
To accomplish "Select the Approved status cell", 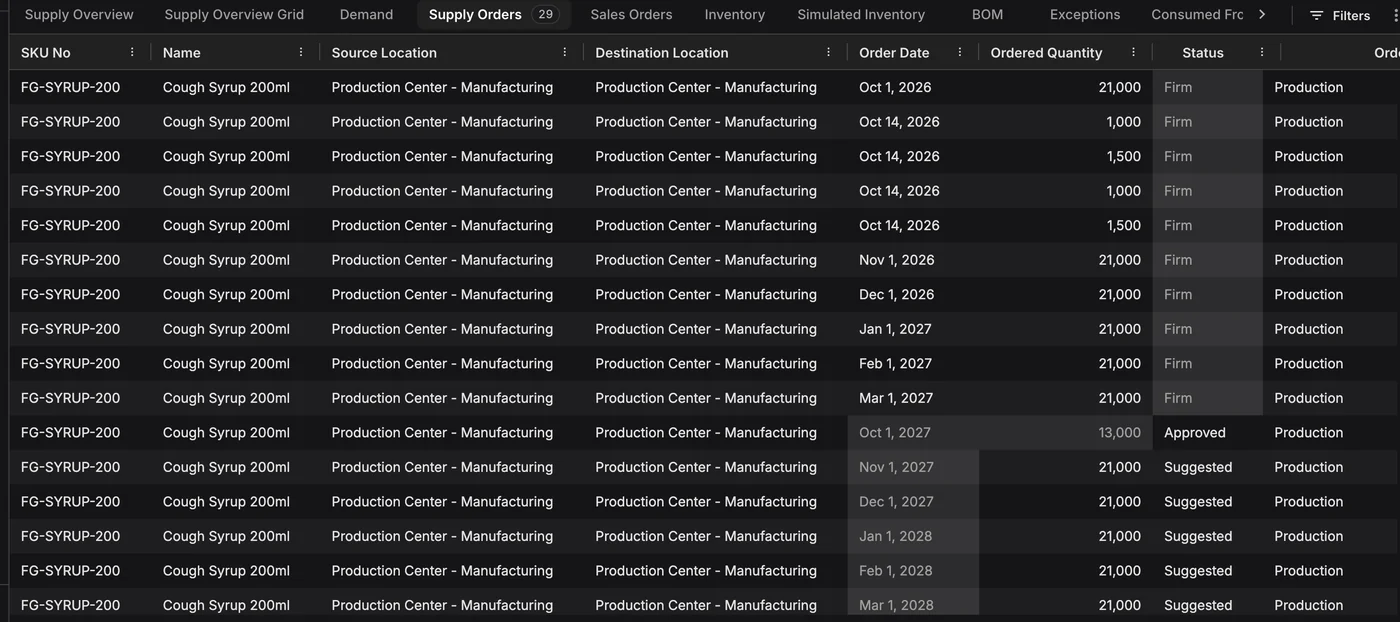I will 1207,433.
